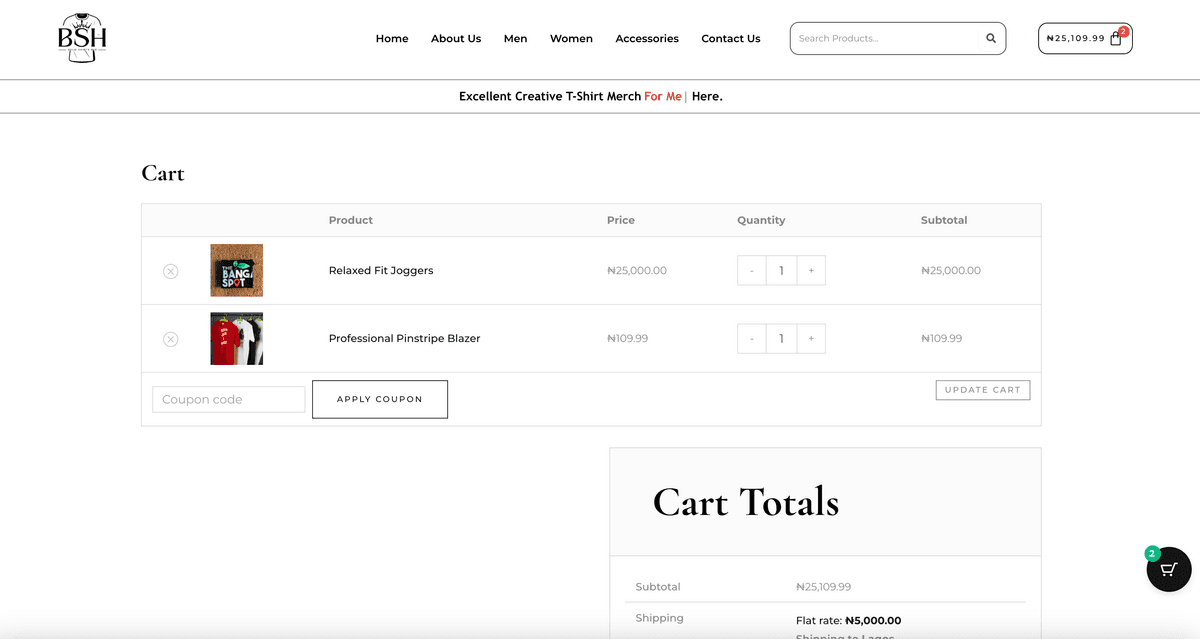Click the For Me link in the banner
This screenshot has width=1200, height=639.
tap(663, 96)
